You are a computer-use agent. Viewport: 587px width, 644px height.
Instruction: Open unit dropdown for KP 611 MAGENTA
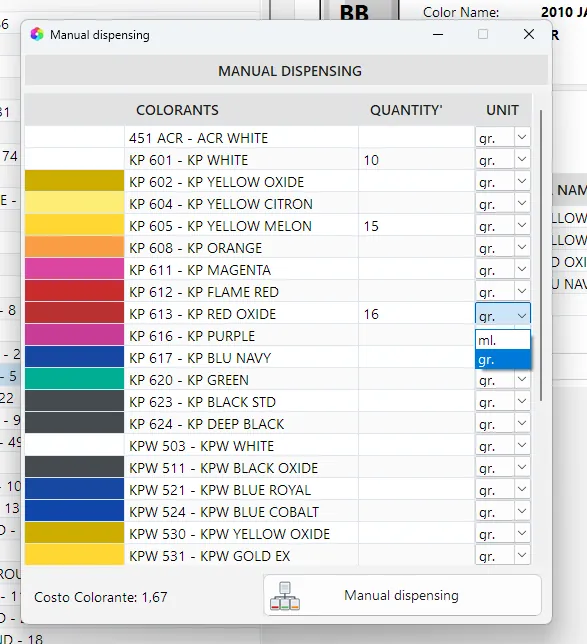coord(522,269)
